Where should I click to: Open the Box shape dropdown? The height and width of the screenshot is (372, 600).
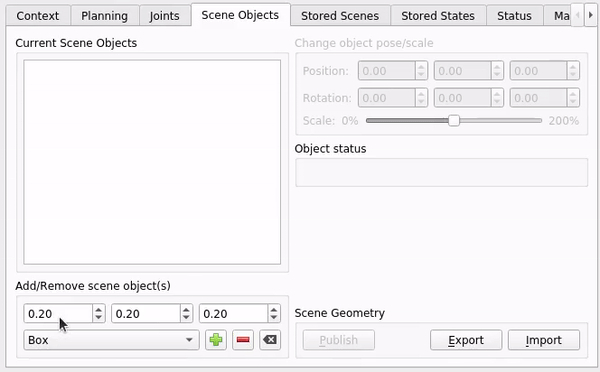[x=111, y=340]
